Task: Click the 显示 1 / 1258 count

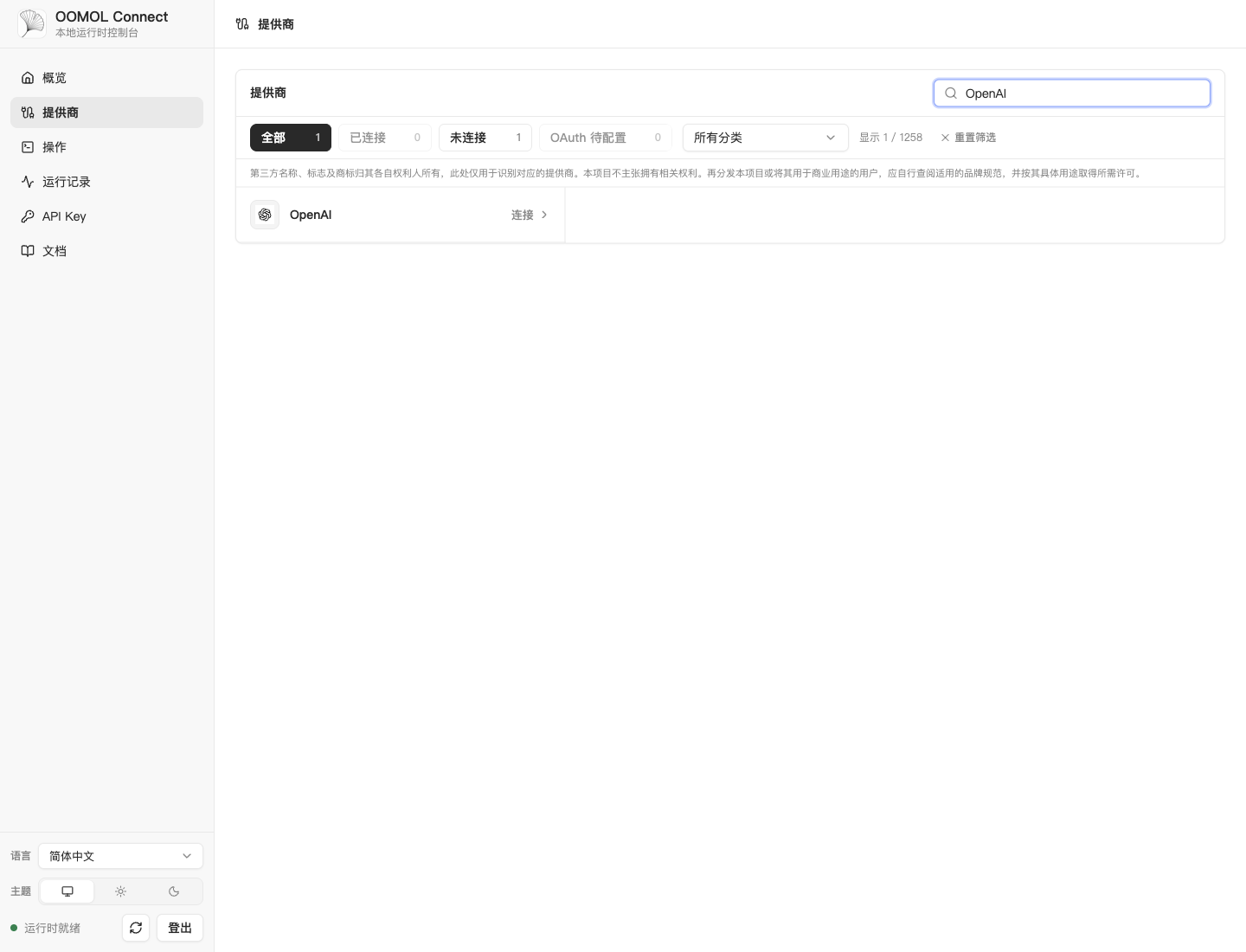Action: [x=890, y=138]
